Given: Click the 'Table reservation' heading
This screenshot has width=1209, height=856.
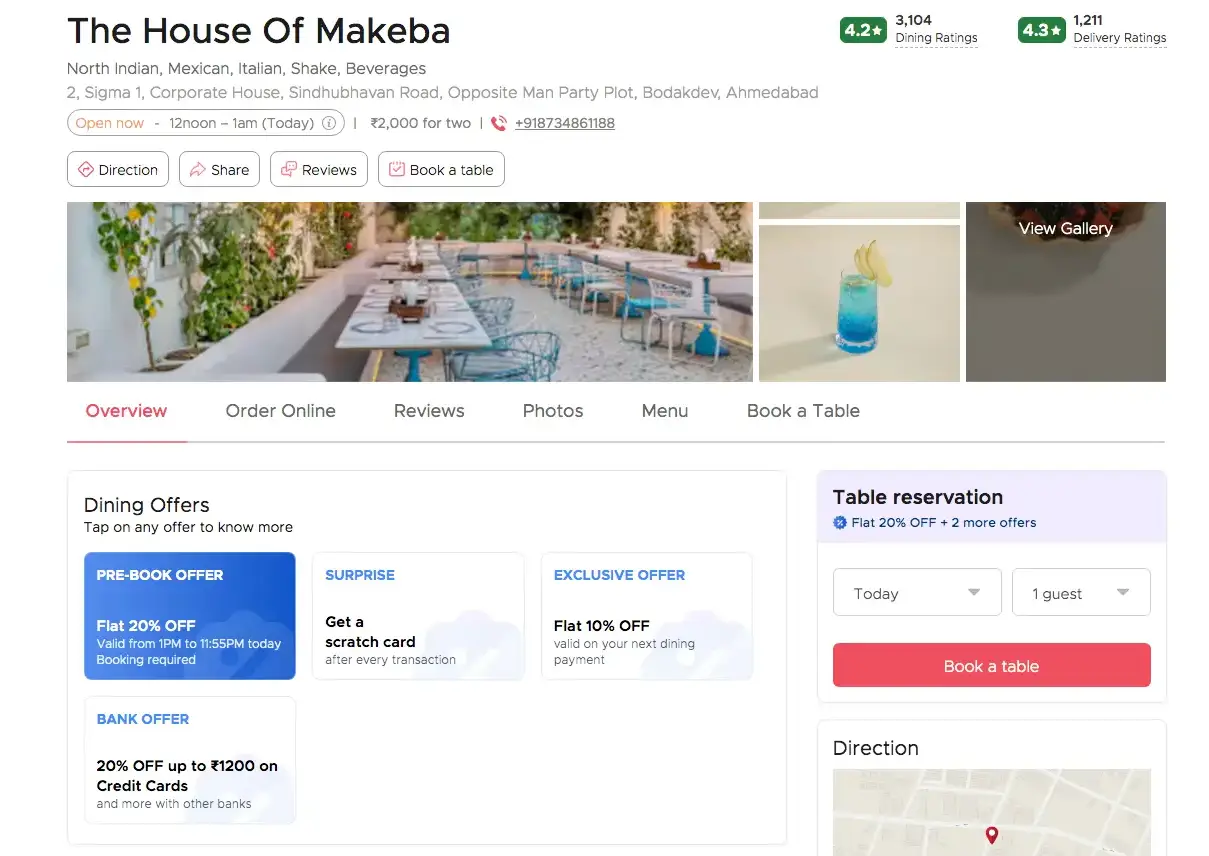Looking at the screenshot, I should click(x=918, y=497).
